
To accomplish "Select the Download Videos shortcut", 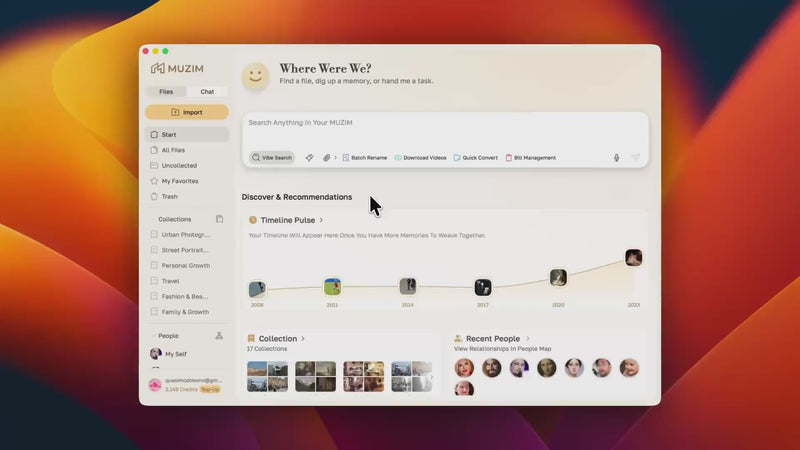I will click(420, 158).
